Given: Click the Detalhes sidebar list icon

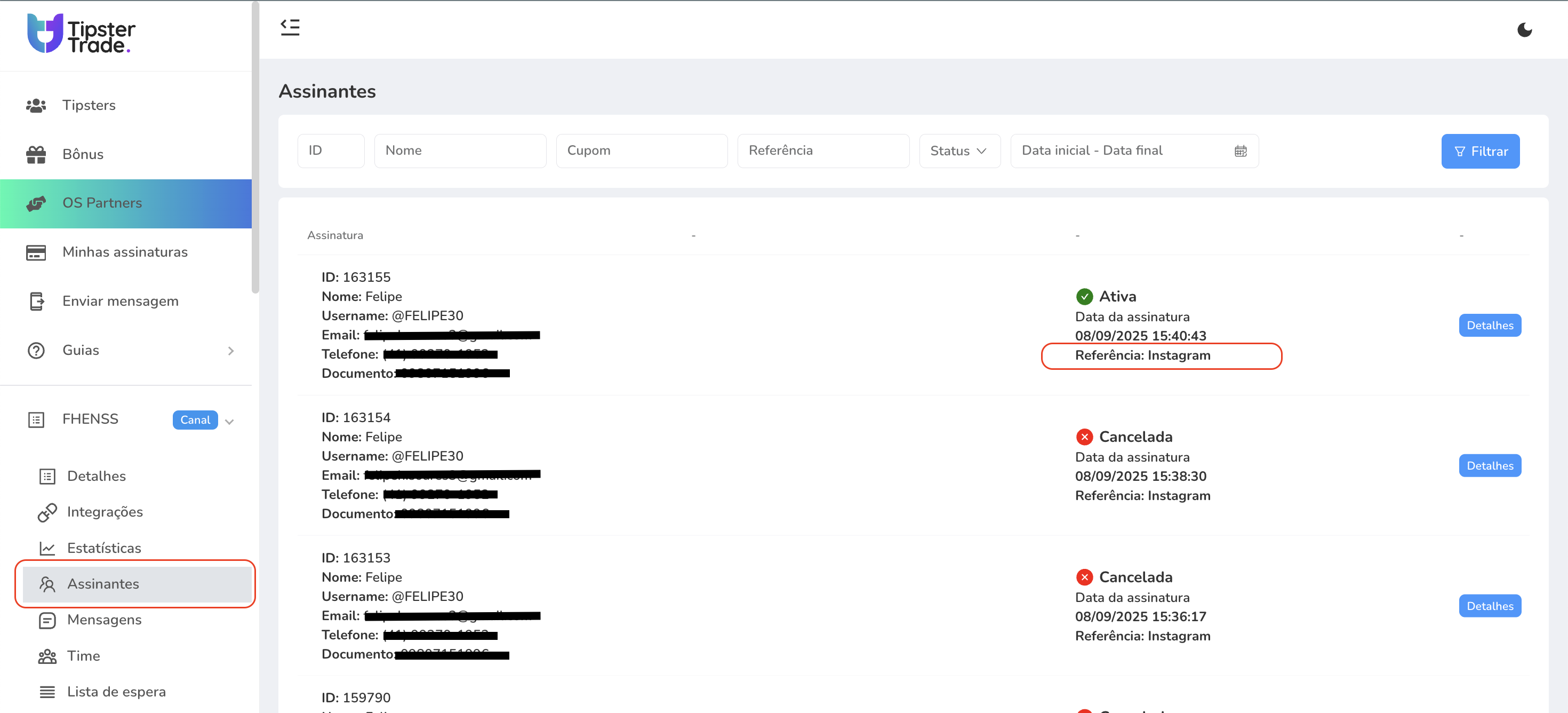Looking at the screenshot, I should coord(47,476).
